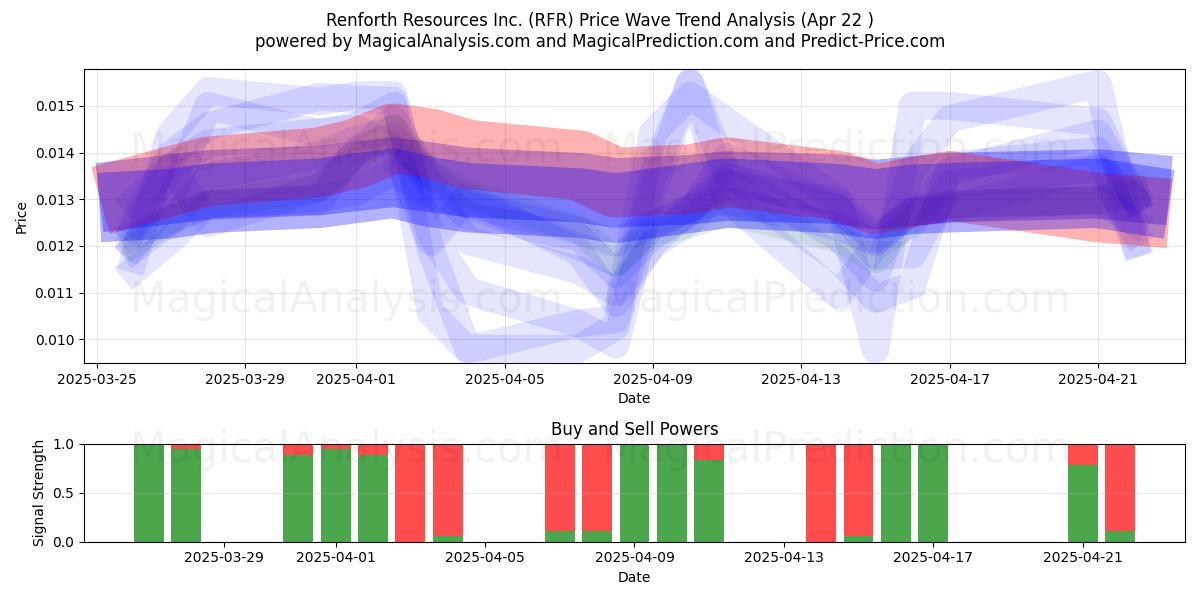Click the 2025-04-17 tick on Buy and Sell chart
1200x600 pixels.
pos(933,557)
